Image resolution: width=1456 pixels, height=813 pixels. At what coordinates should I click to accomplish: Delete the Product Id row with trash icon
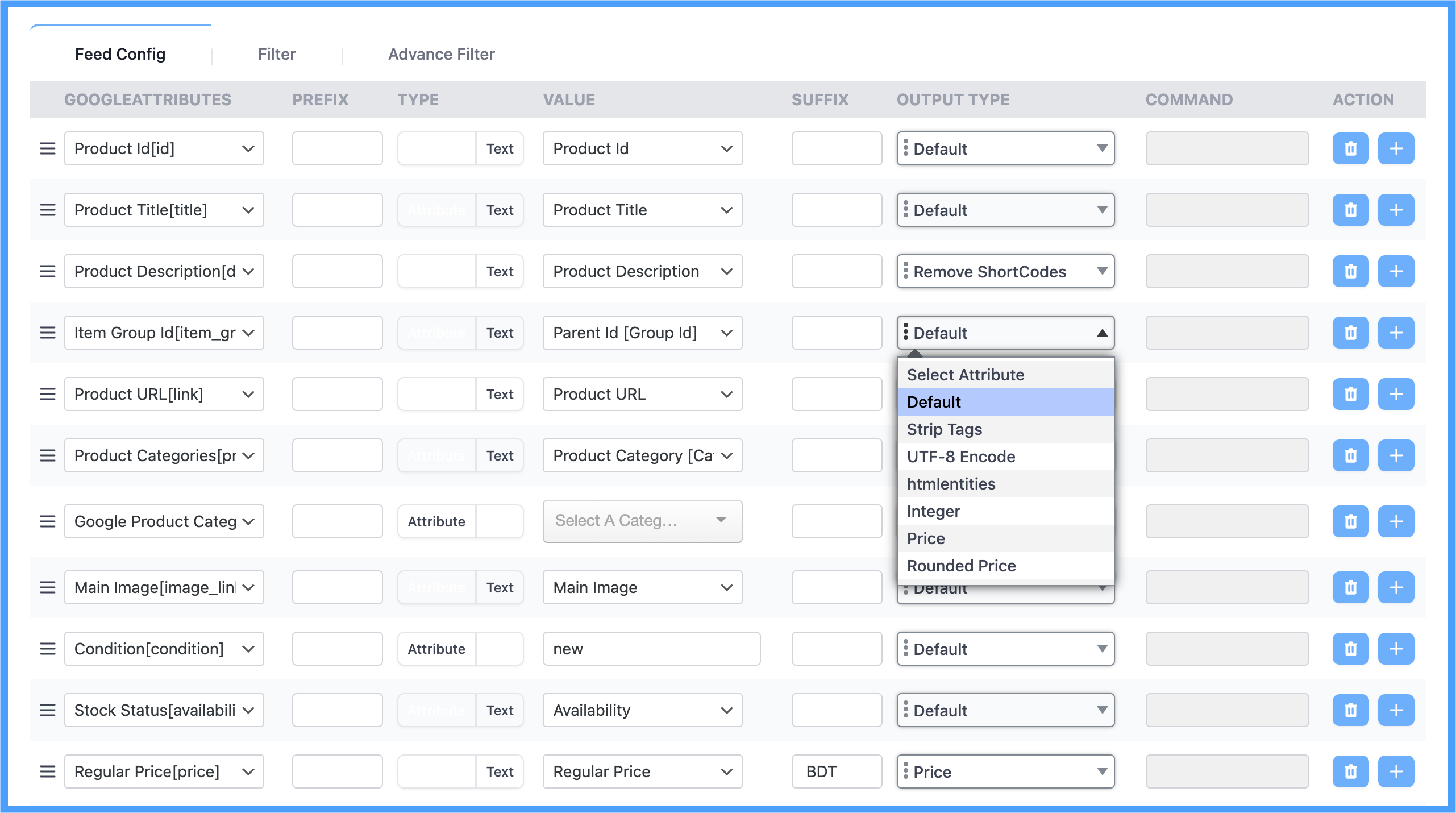click(1350, 148)
